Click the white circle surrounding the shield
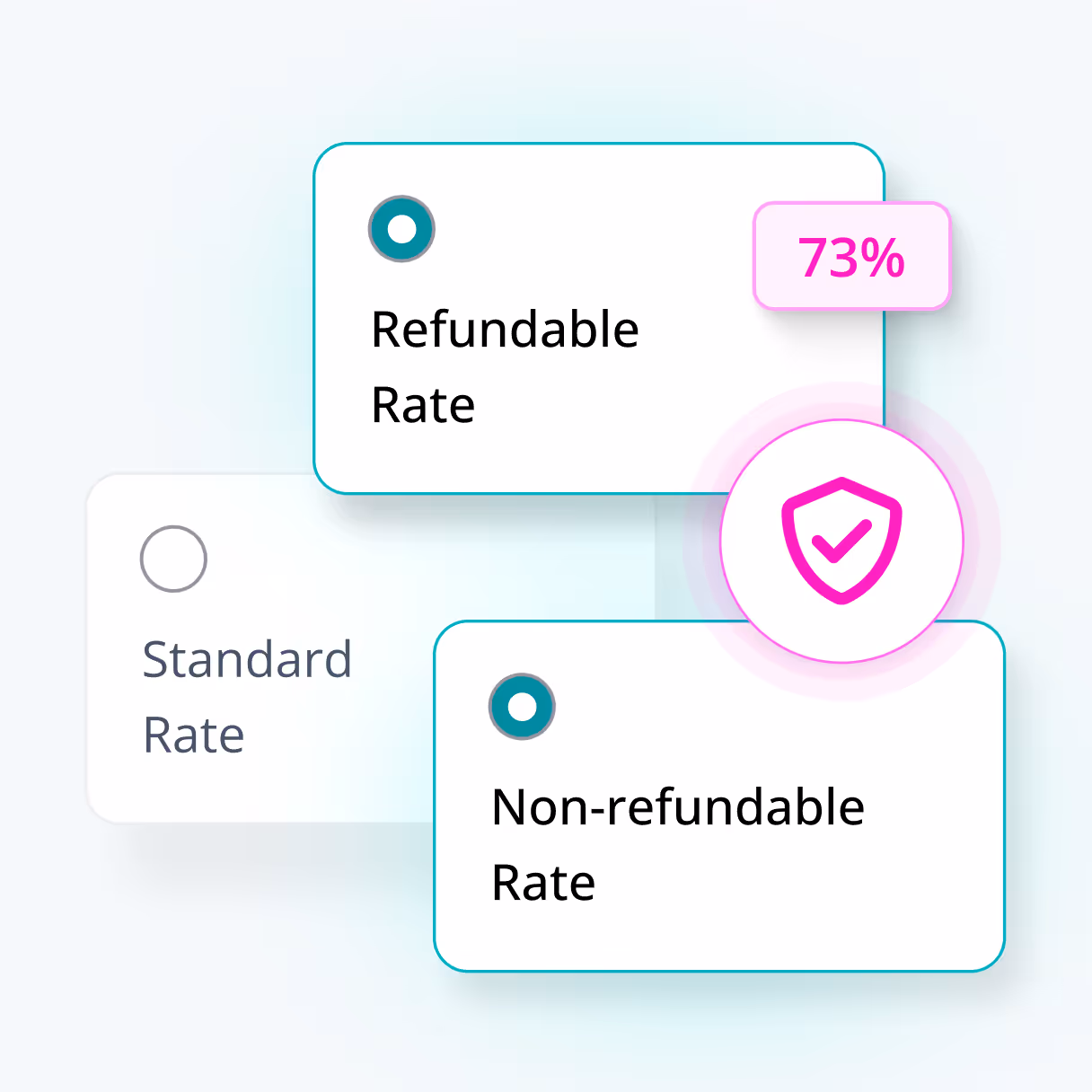The image size is (1092, 1092). (x=841, y=541)
